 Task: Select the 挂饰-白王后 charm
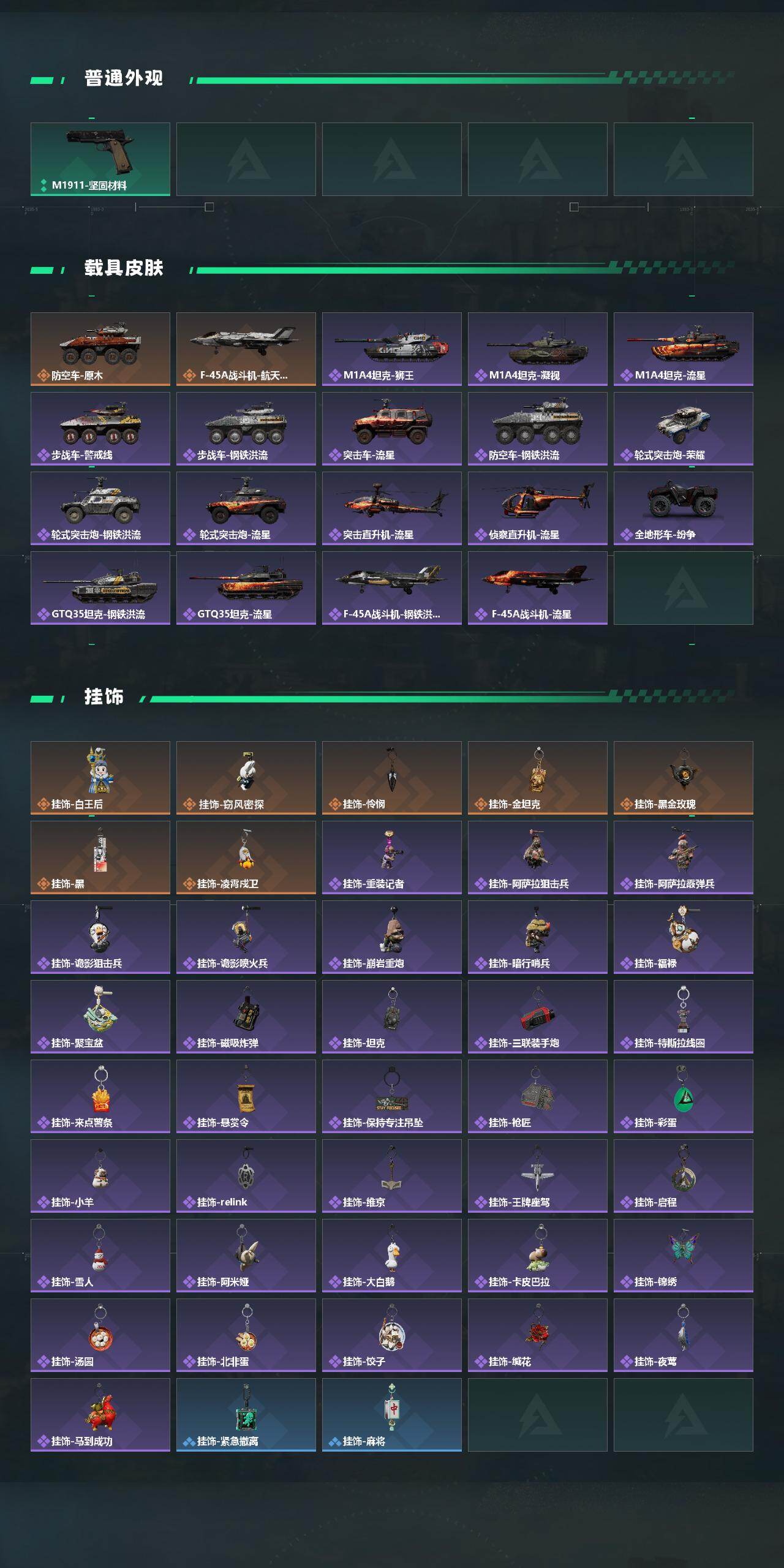(x=100, y=778)
